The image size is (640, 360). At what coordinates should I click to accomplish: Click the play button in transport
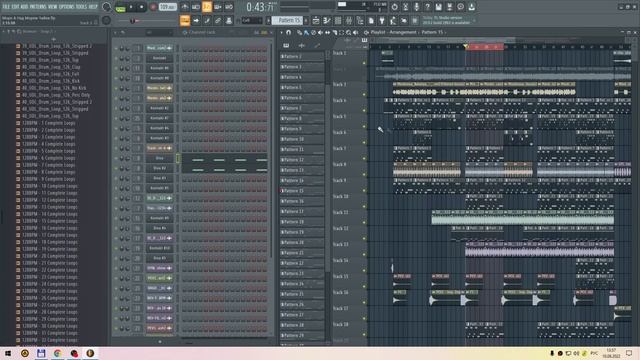[131, 7]
